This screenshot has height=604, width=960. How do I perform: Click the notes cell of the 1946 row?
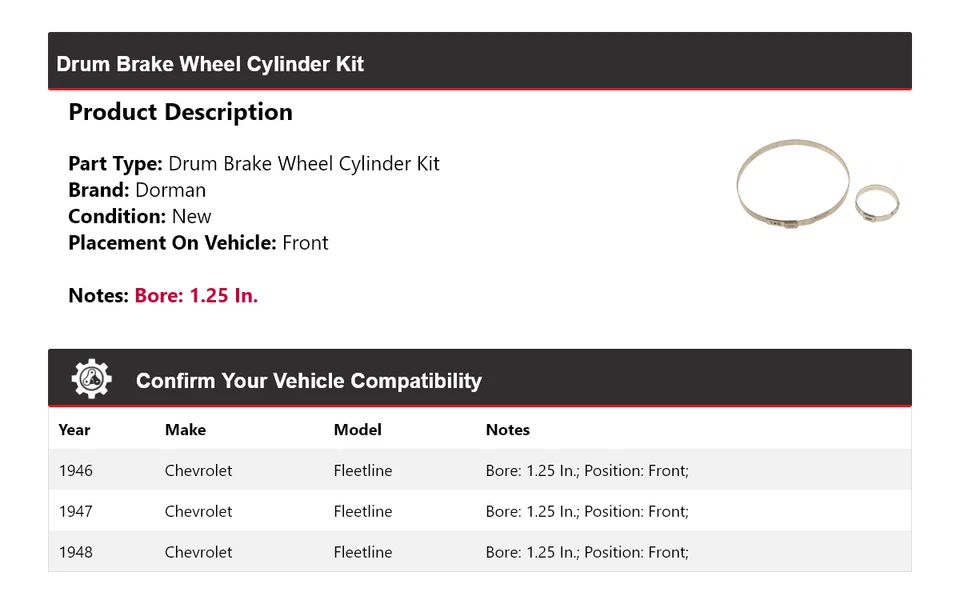pyautogui.click(x=587, y=471)
